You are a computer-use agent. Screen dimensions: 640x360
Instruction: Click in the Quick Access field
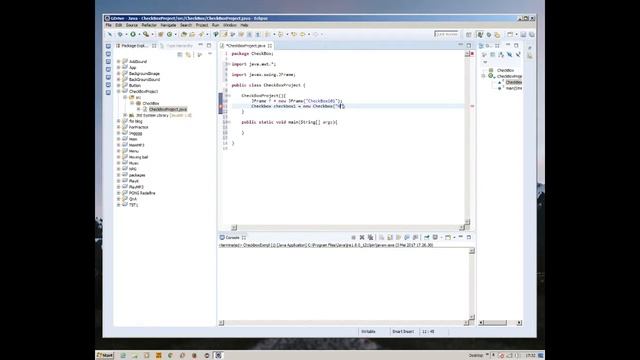point(446,34)
